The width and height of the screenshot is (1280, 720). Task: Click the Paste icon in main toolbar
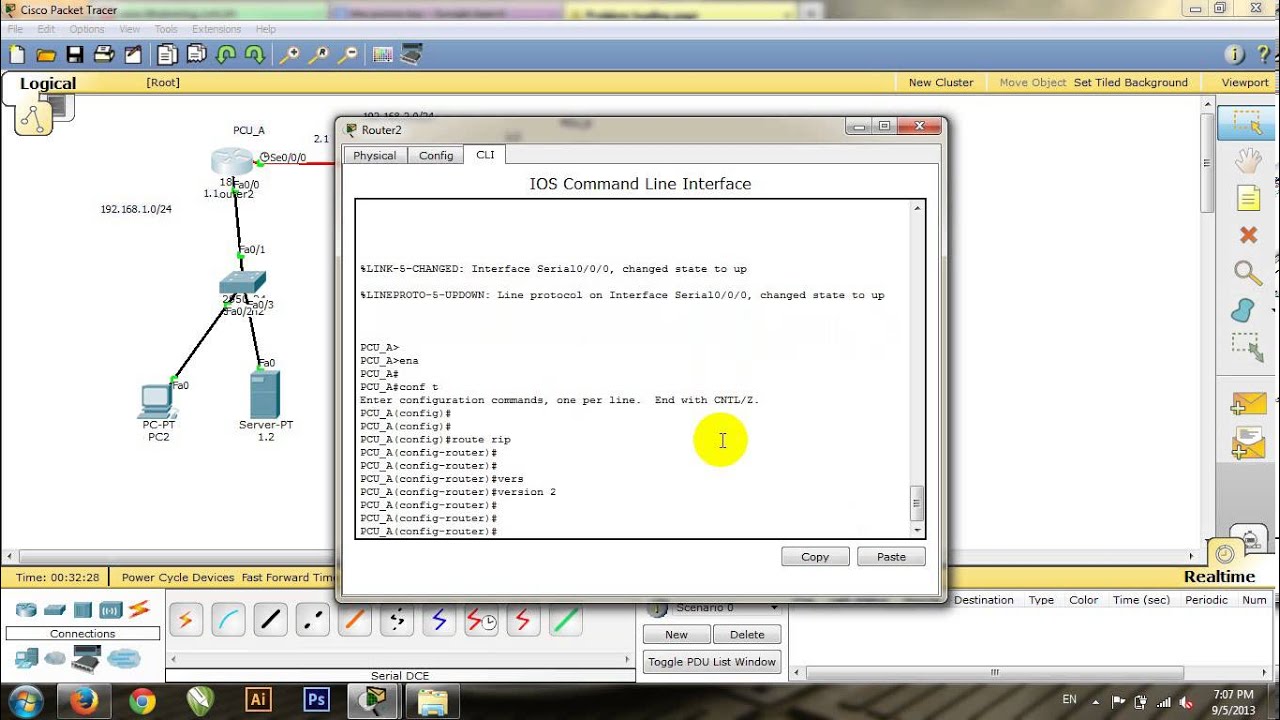click(x=196, y=55)
